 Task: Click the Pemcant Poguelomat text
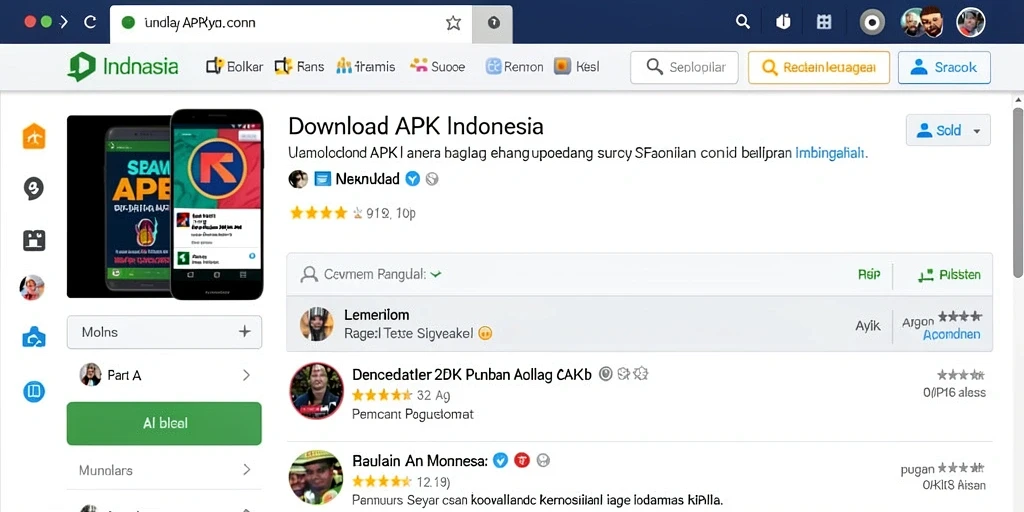pos(413,414)
